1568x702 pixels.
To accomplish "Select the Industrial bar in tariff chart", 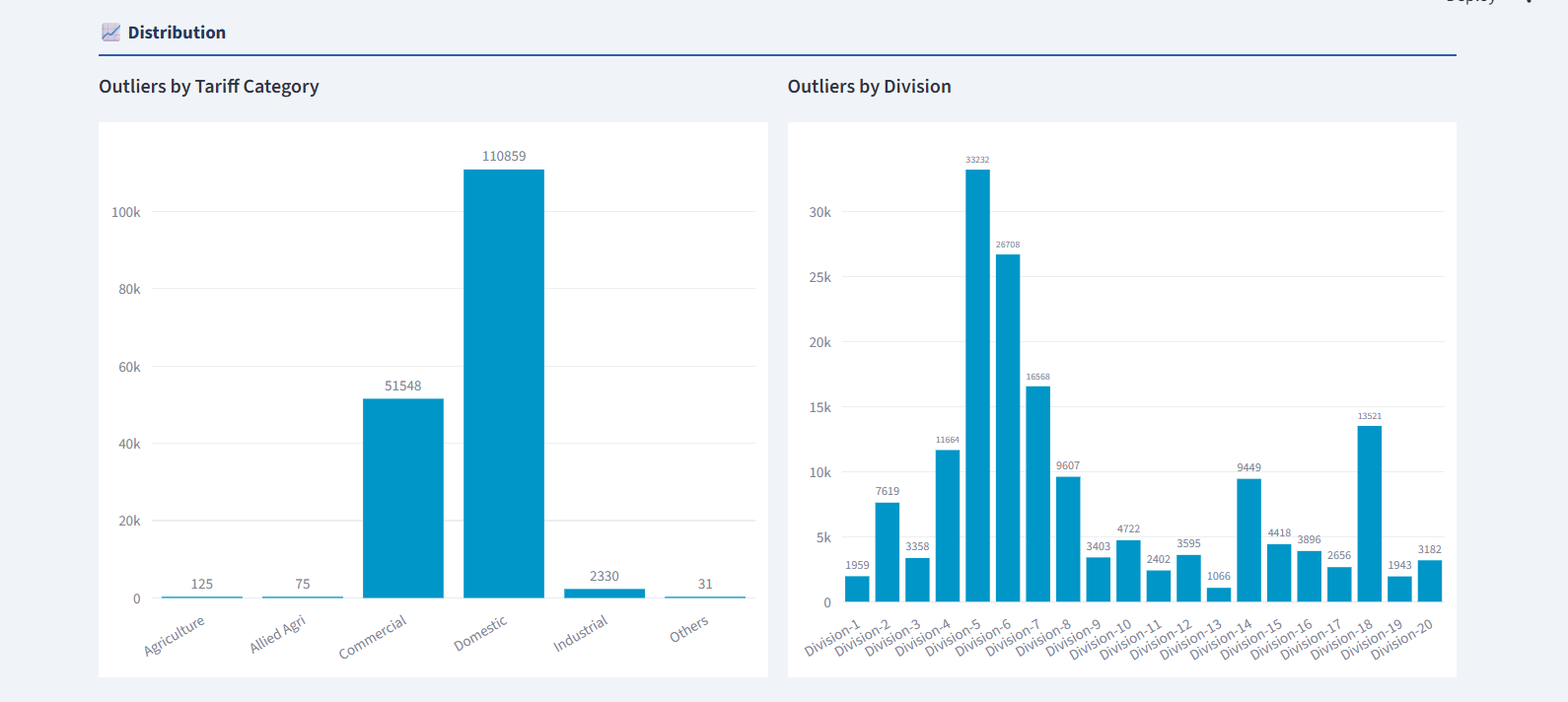I will (x=605, y=593).
